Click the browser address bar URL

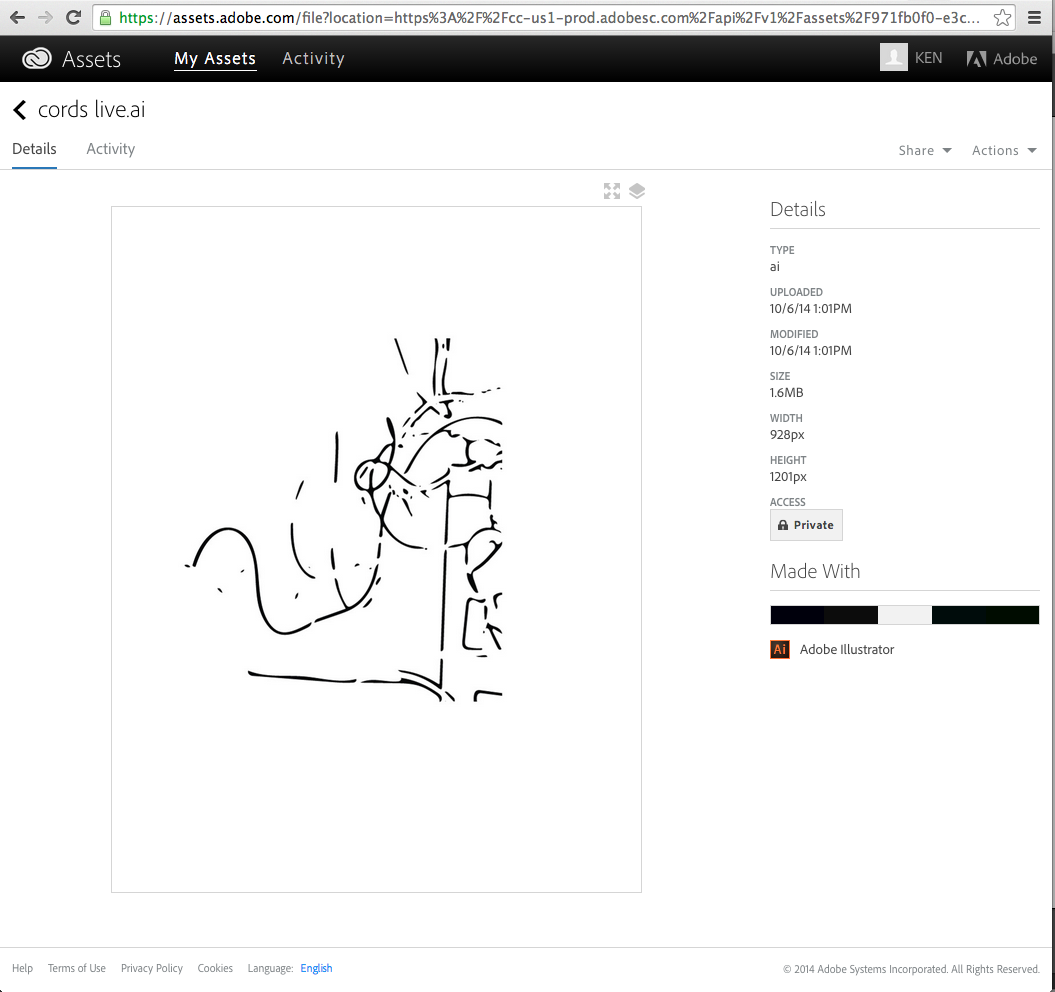(549, 17)
